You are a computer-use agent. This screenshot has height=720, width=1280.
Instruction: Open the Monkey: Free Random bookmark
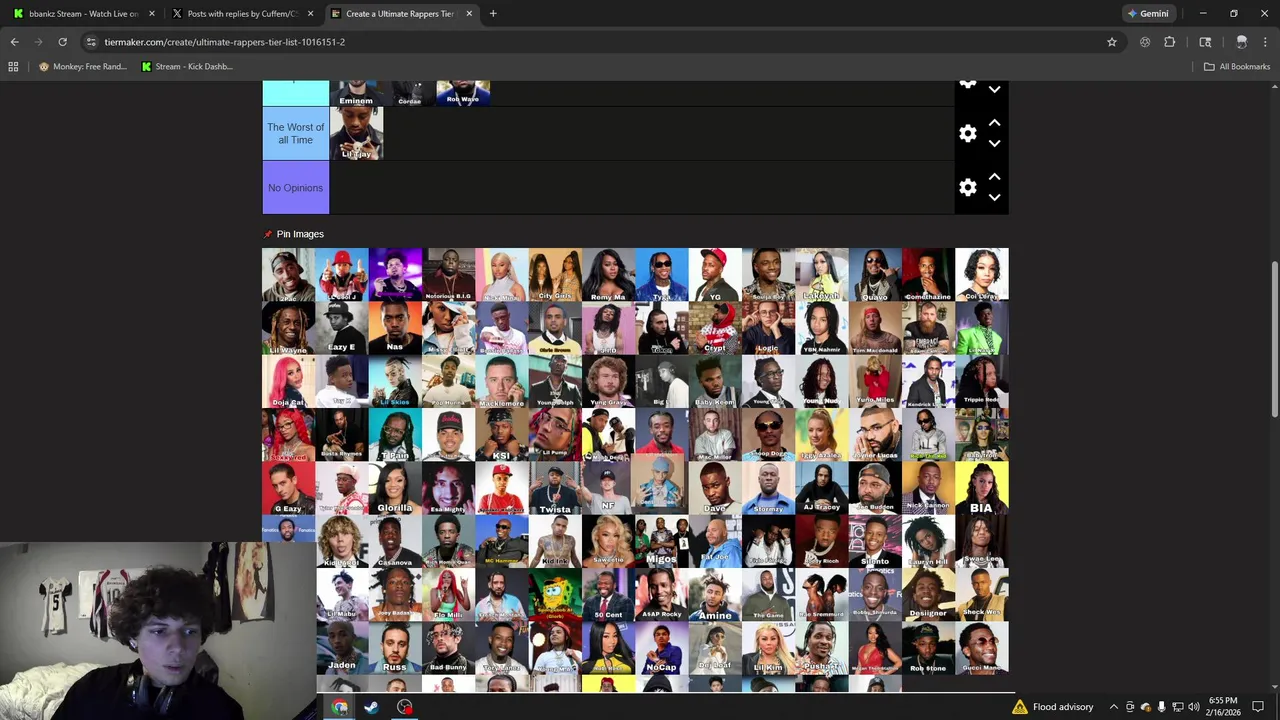(82, 67)
